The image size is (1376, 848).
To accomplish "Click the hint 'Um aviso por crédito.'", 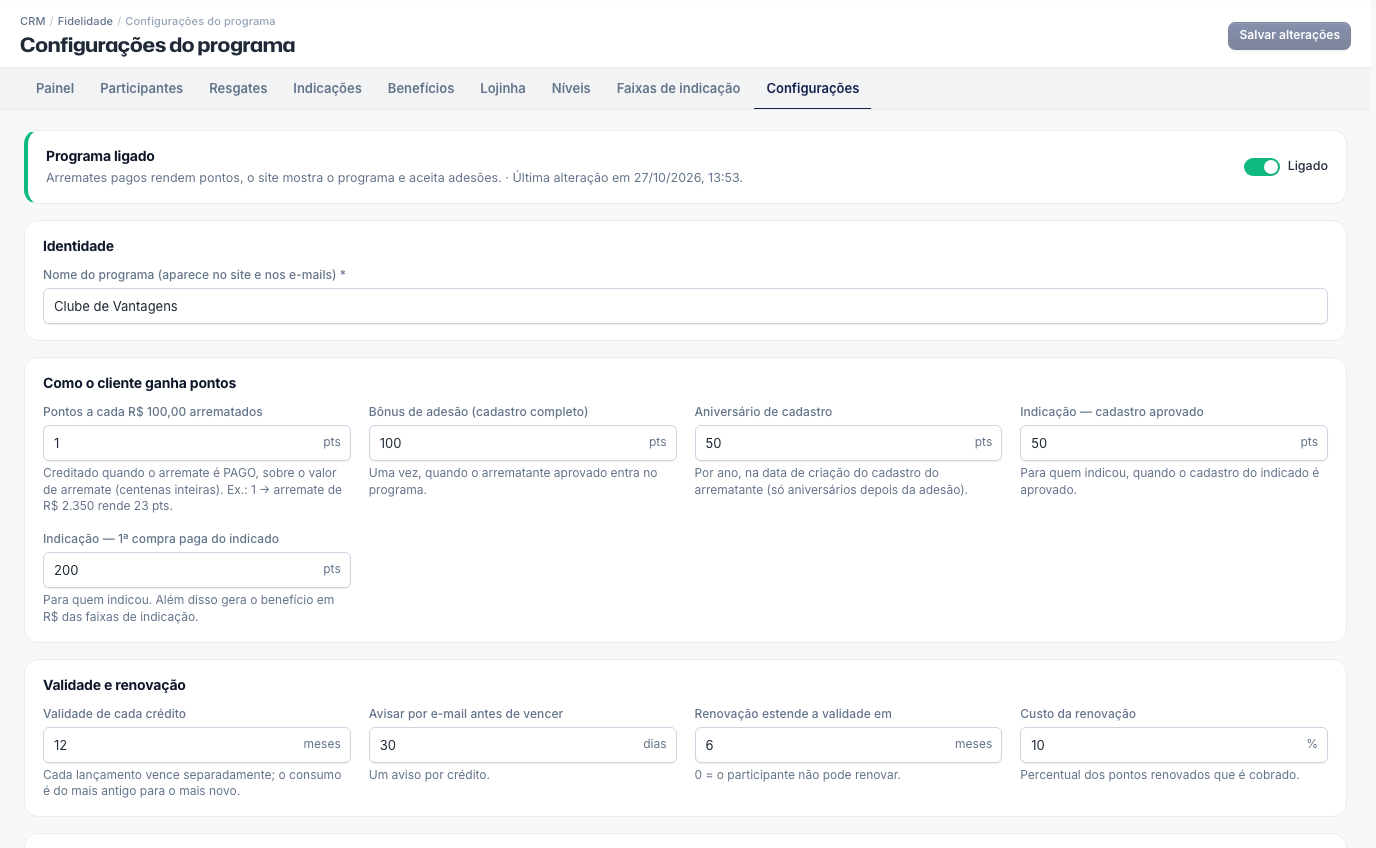I will (x=429, y=775).
